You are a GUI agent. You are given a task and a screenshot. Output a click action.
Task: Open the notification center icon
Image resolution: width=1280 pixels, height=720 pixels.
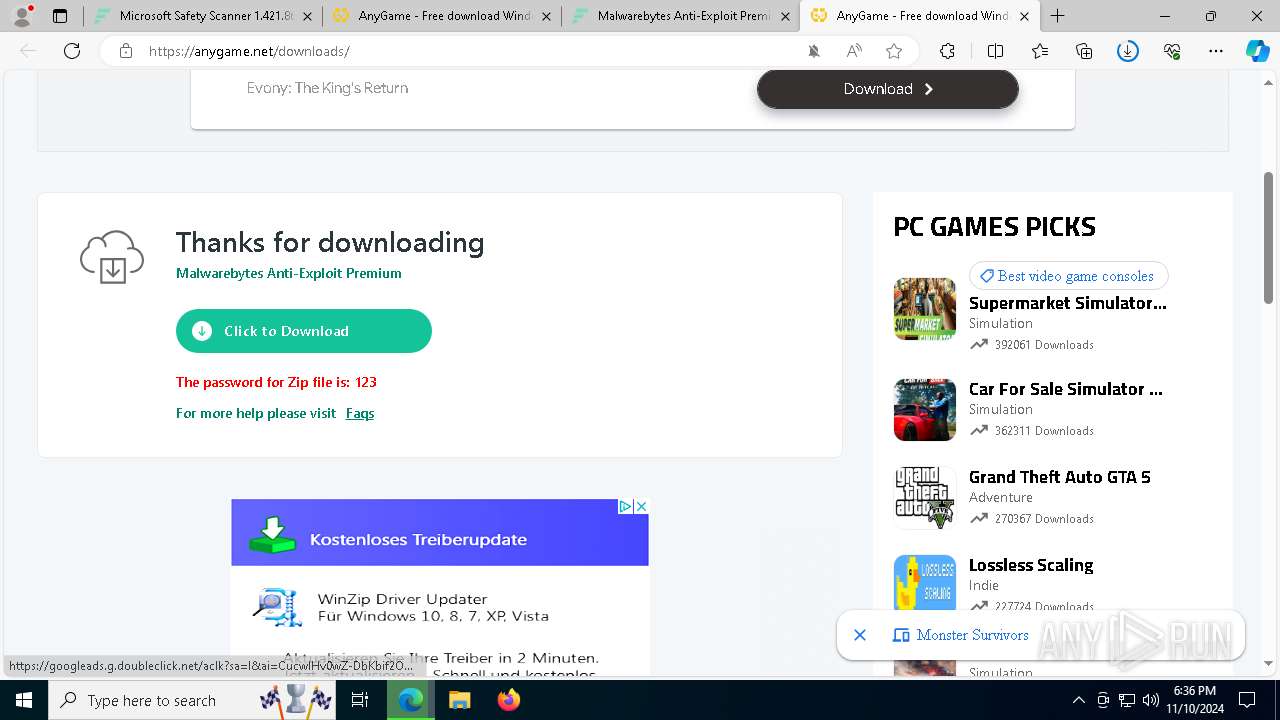coord(1248,700)
